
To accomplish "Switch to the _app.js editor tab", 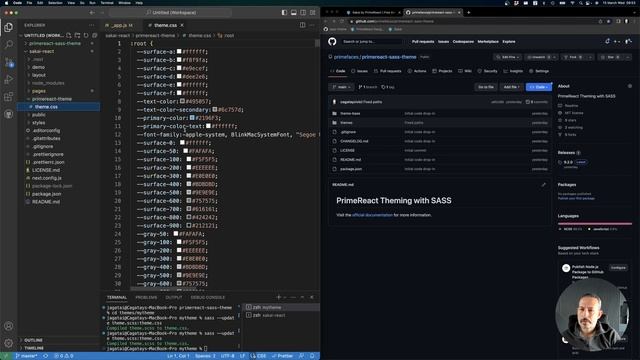I will coord(121,25).
